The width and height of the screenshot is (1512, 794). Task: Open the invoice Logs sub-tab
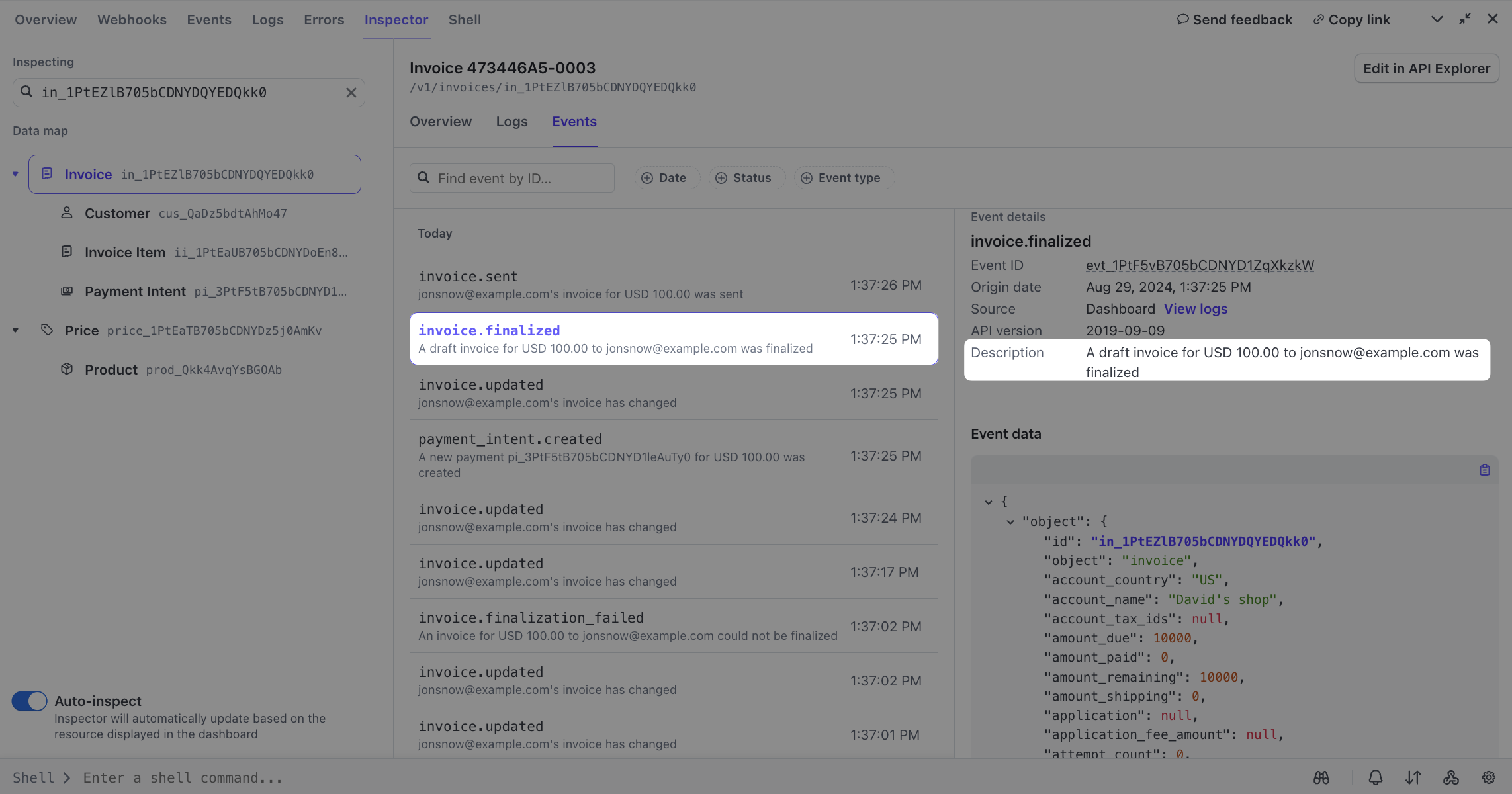tap(511, 122)
